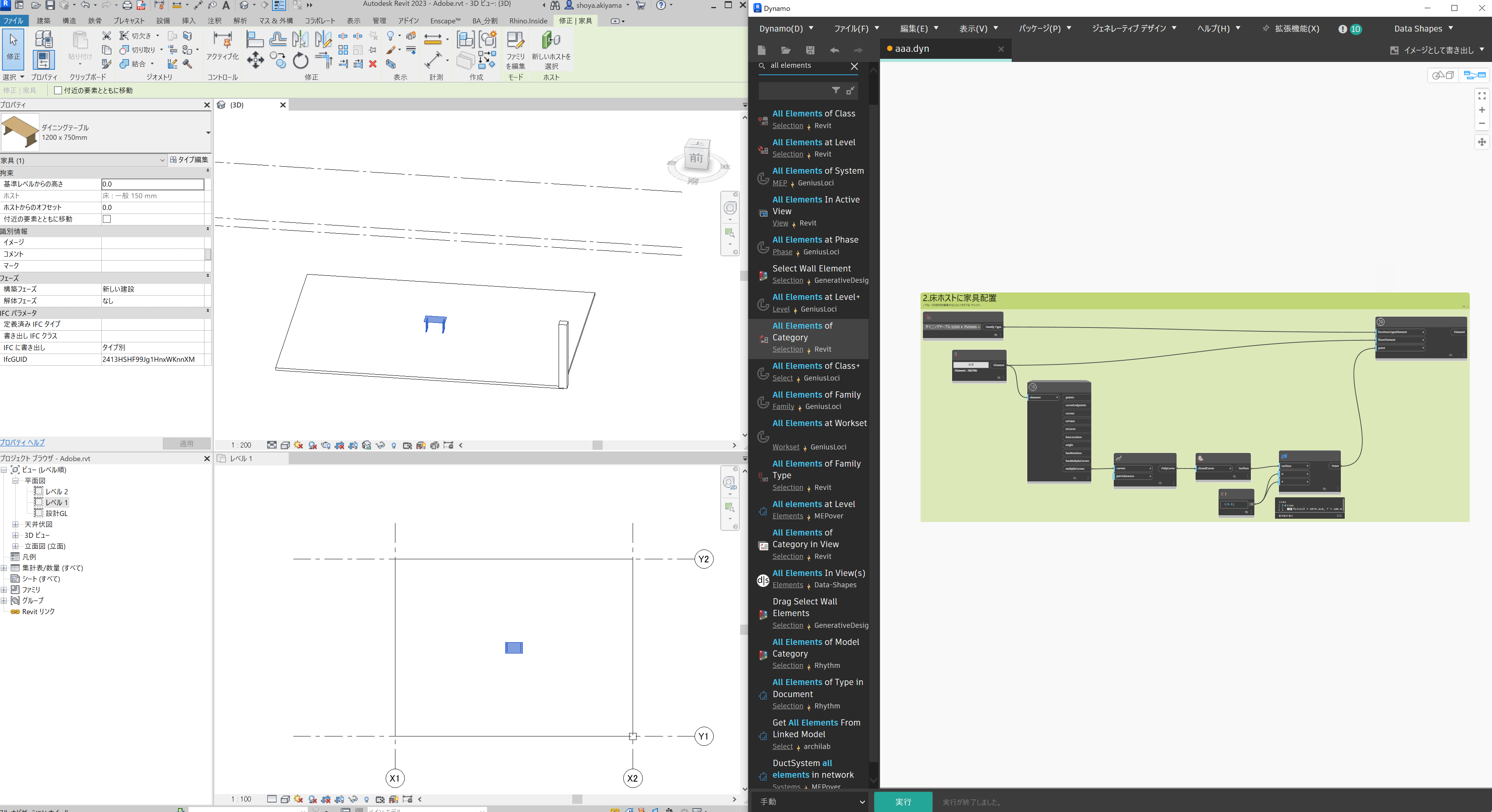Click the Rotate tool icon
Image resolution: width=1492 pixels, height=812 pixels.
(300, 60)
